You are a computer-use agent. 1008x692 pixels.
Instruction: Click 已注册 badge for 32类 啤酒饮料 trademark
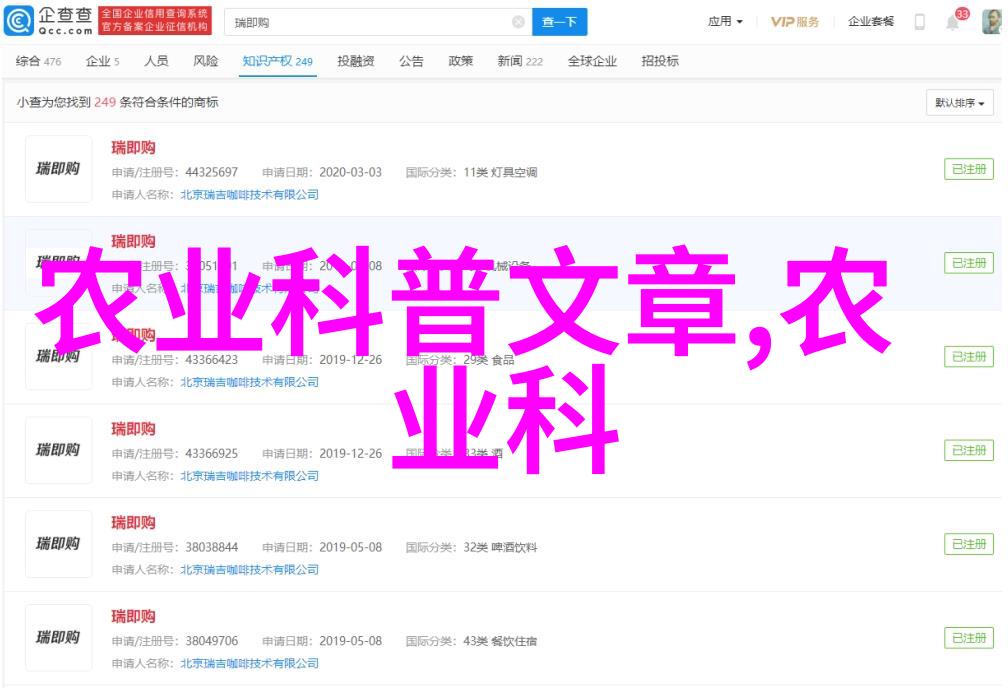[969, 544]
